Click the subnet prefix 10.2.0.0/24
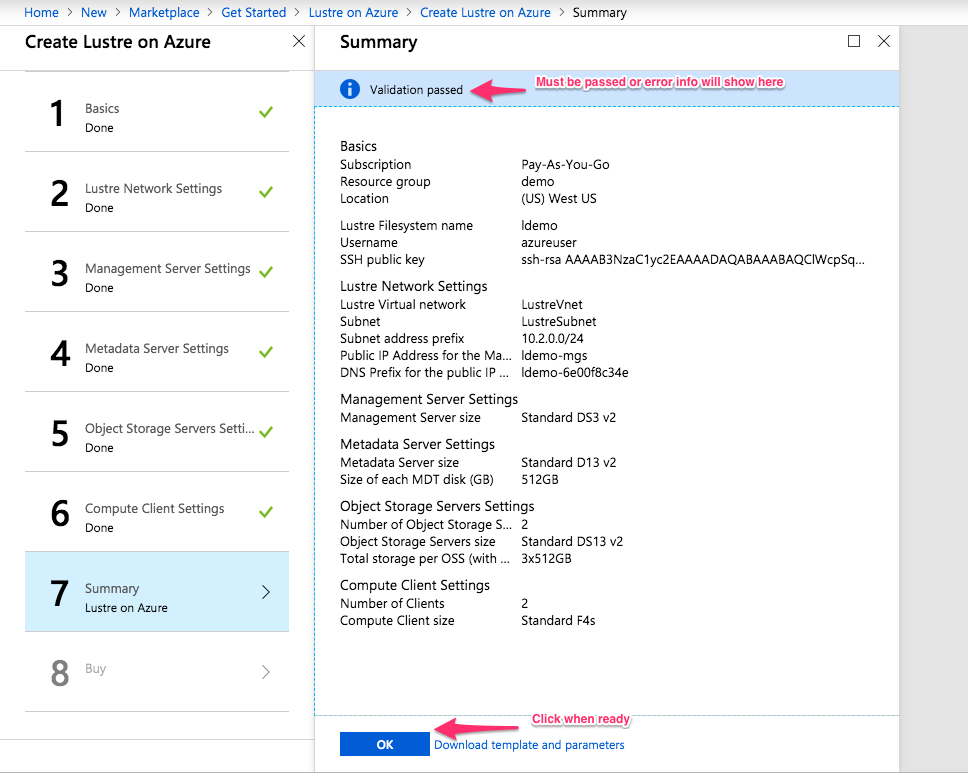968x773 pixels. 553,338
